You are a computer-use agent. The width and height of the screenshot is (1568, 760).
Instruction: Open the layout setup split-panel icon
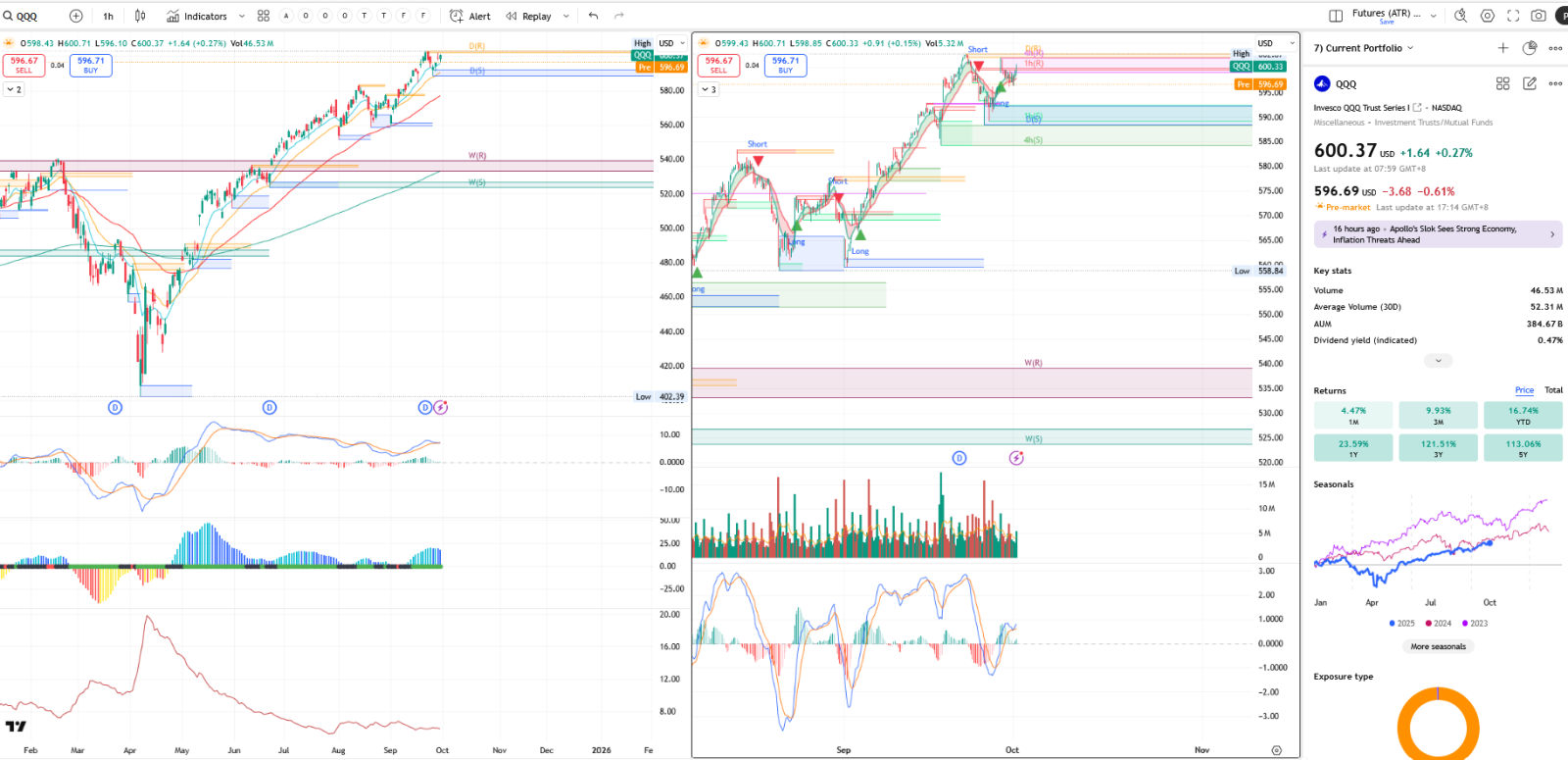[1336, 16]
